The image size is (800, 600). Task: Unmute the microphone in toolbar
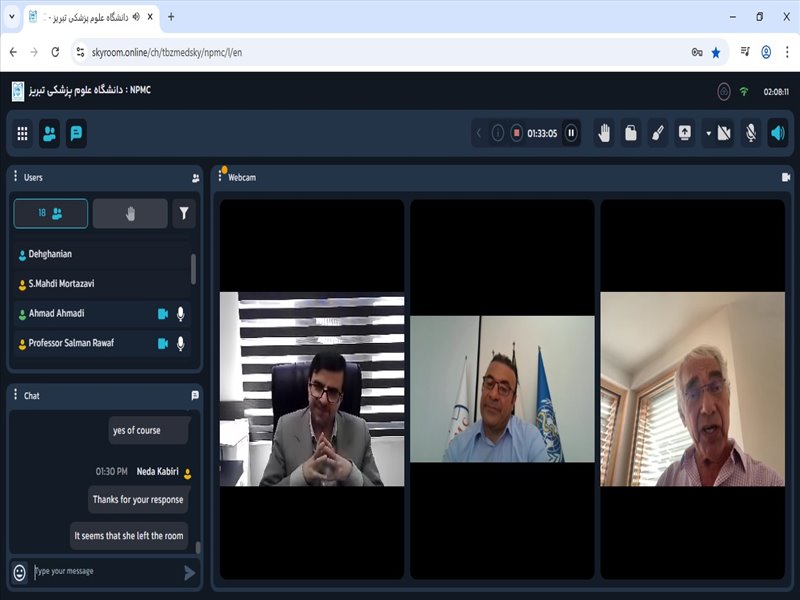[x=751, y=133]
